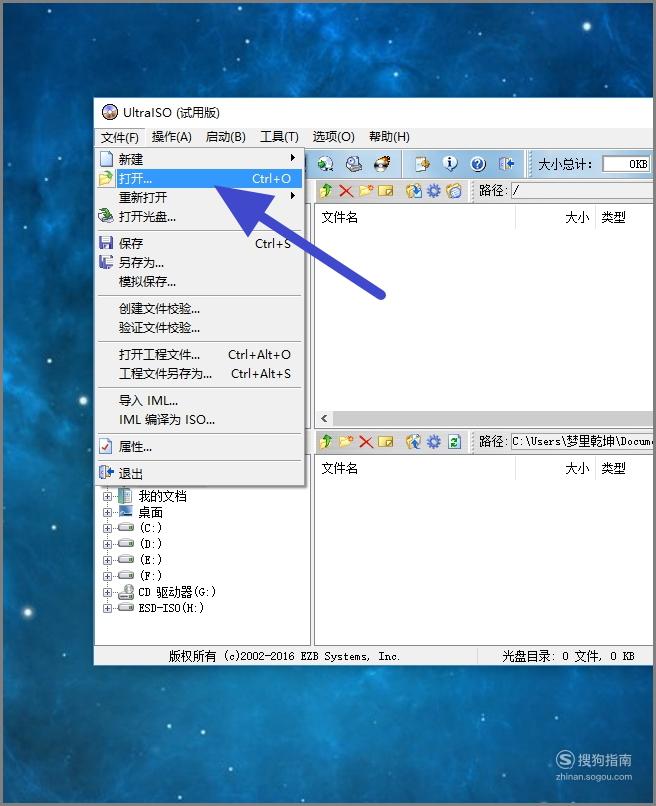The height and width of the screenshot is (806, 656).
Task: Select 打开光盘... menu entry
Action: coord(200,216)
